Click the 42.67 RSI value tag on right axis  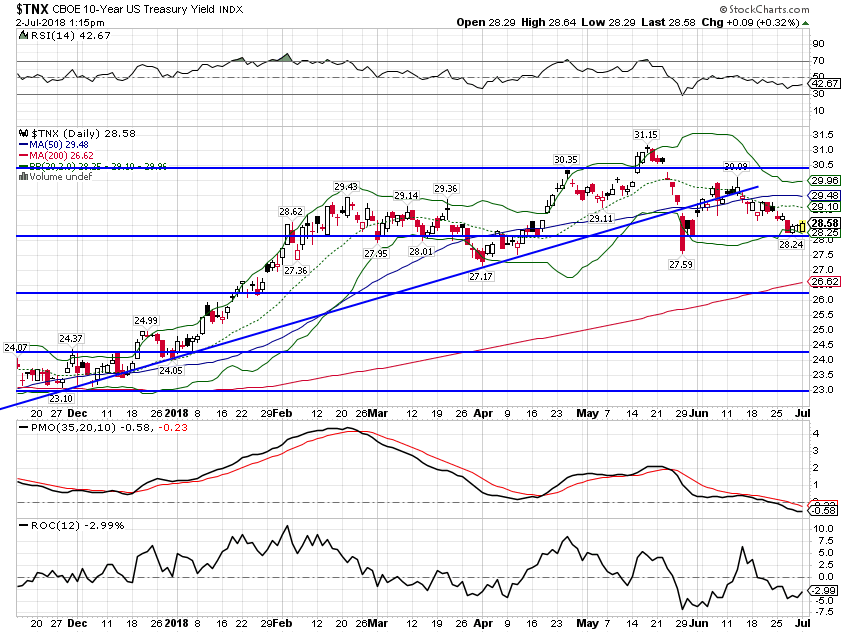tap(824, 83)
